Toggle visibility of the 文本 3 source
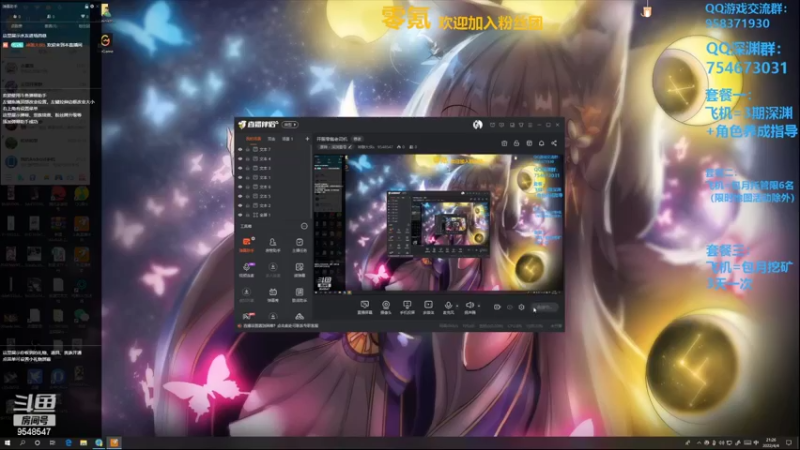This screenshot has width=800, height=450. tap(240, 168)
